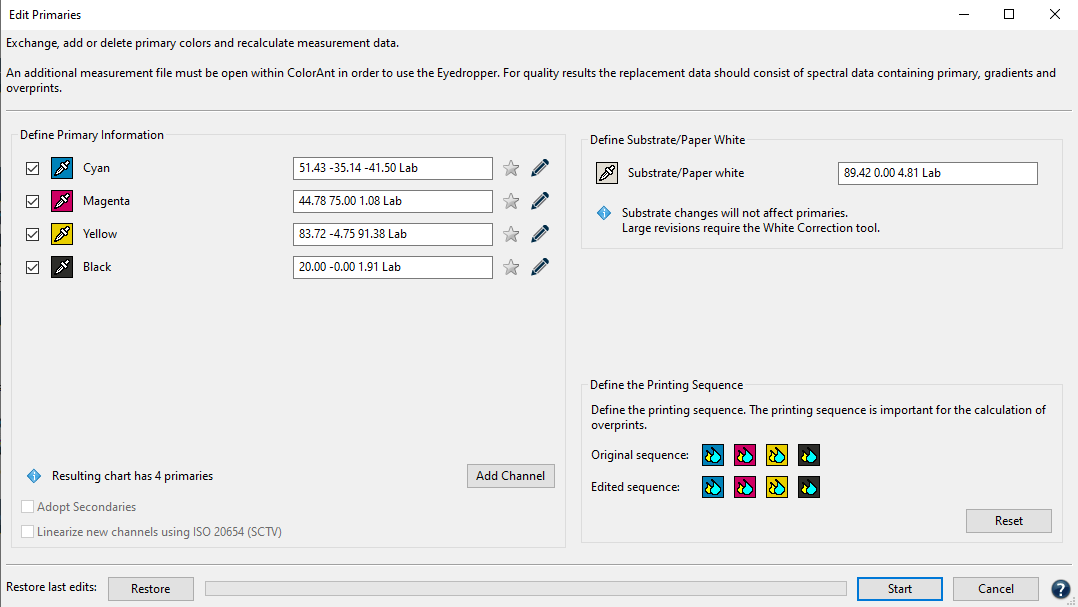Click the Add Channel button

tap(510, 476)
